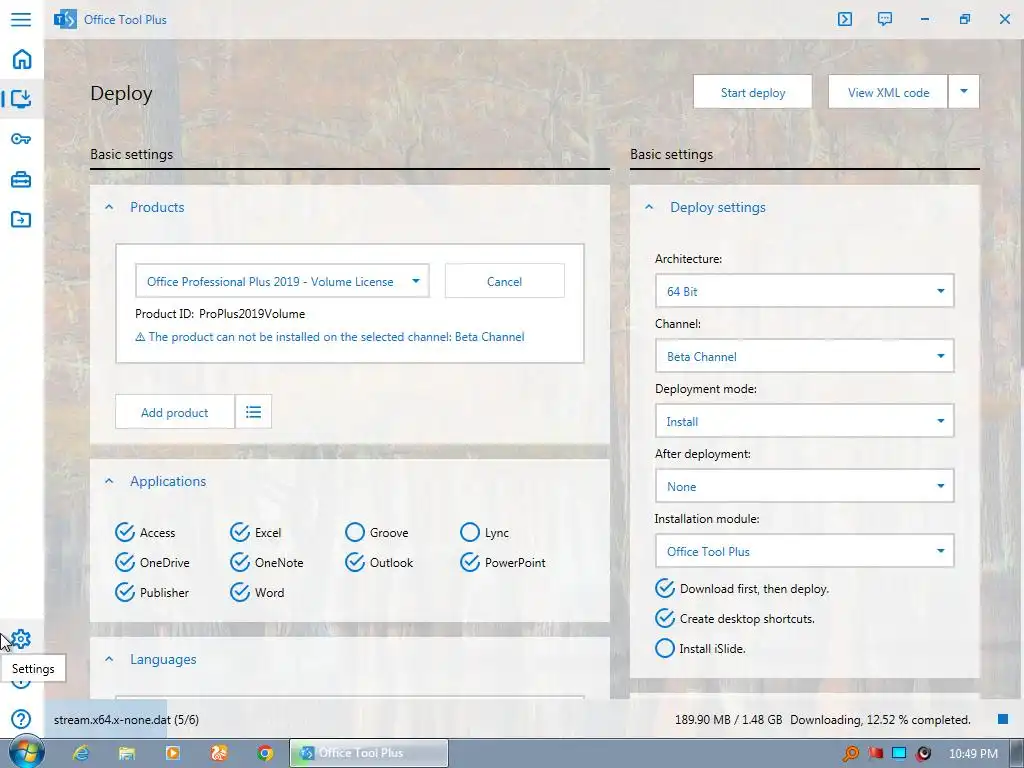Open the Toolbox briefcase icon
This screenshot has height=768, width=1024.
coord(21,179)
